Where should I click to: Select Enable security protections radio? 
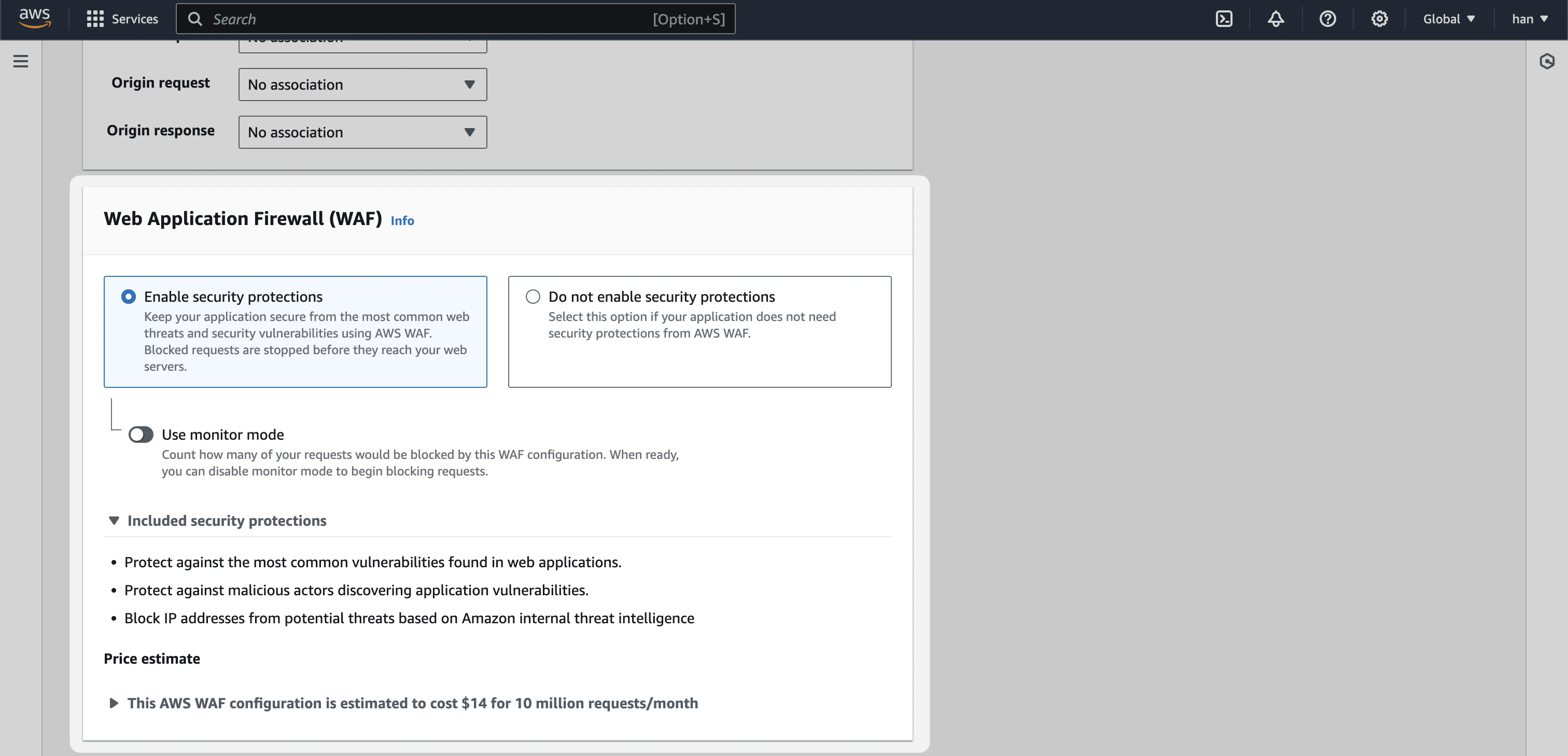[129, 297]
